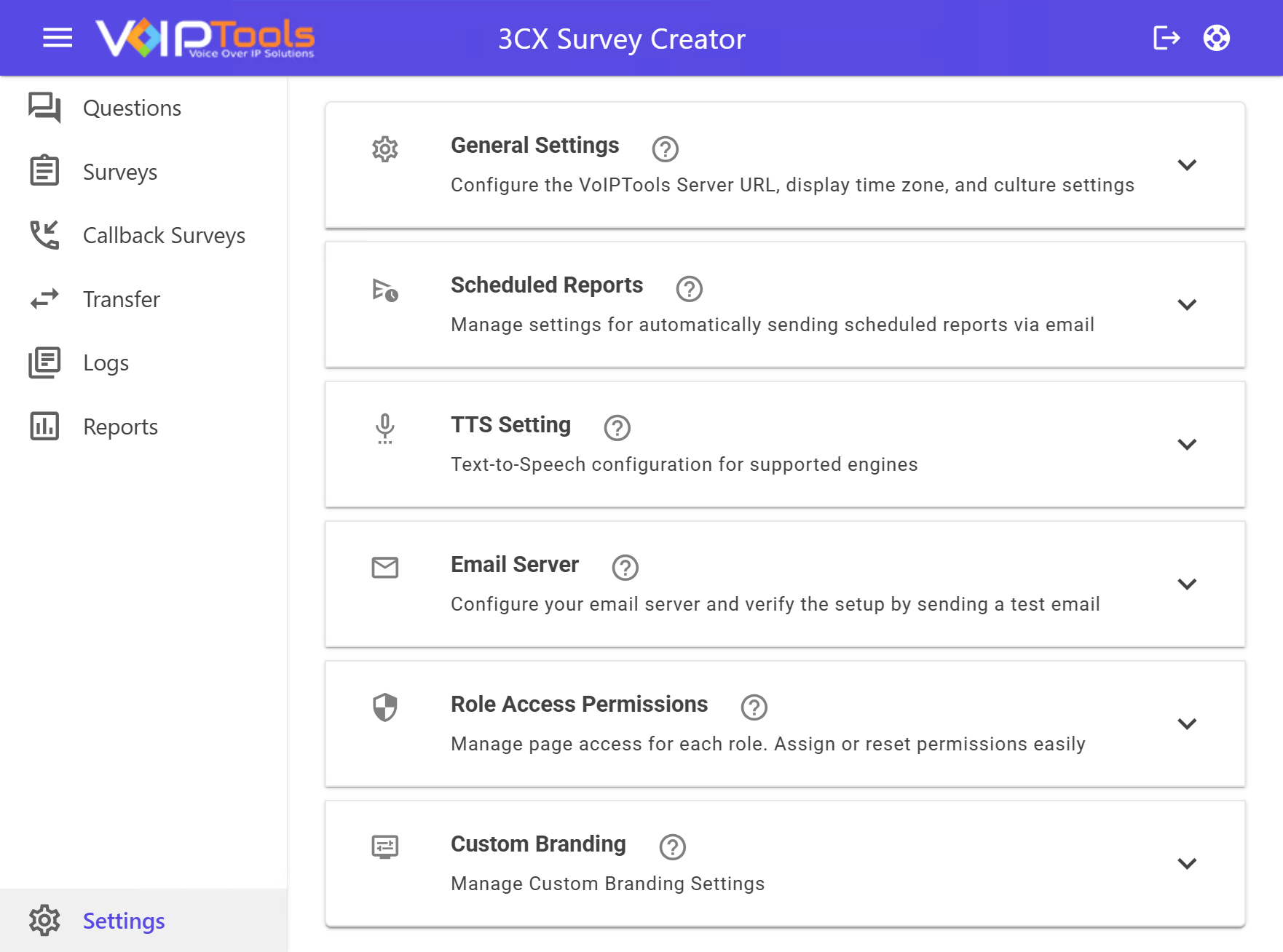Expand the Scheduled Reports panel chevron
The image size is (1283, 952).
point(1187,305)
